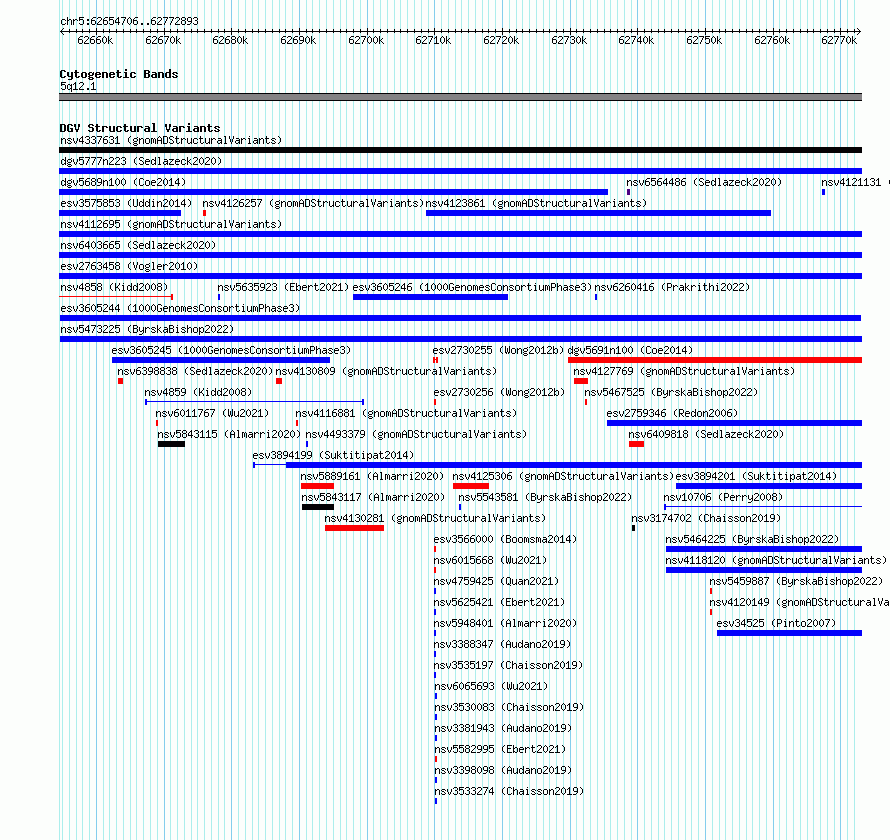Select nsv5473225 (ByrskaBishop2022) label
The image size is (890, 840).
coord(147,329)
